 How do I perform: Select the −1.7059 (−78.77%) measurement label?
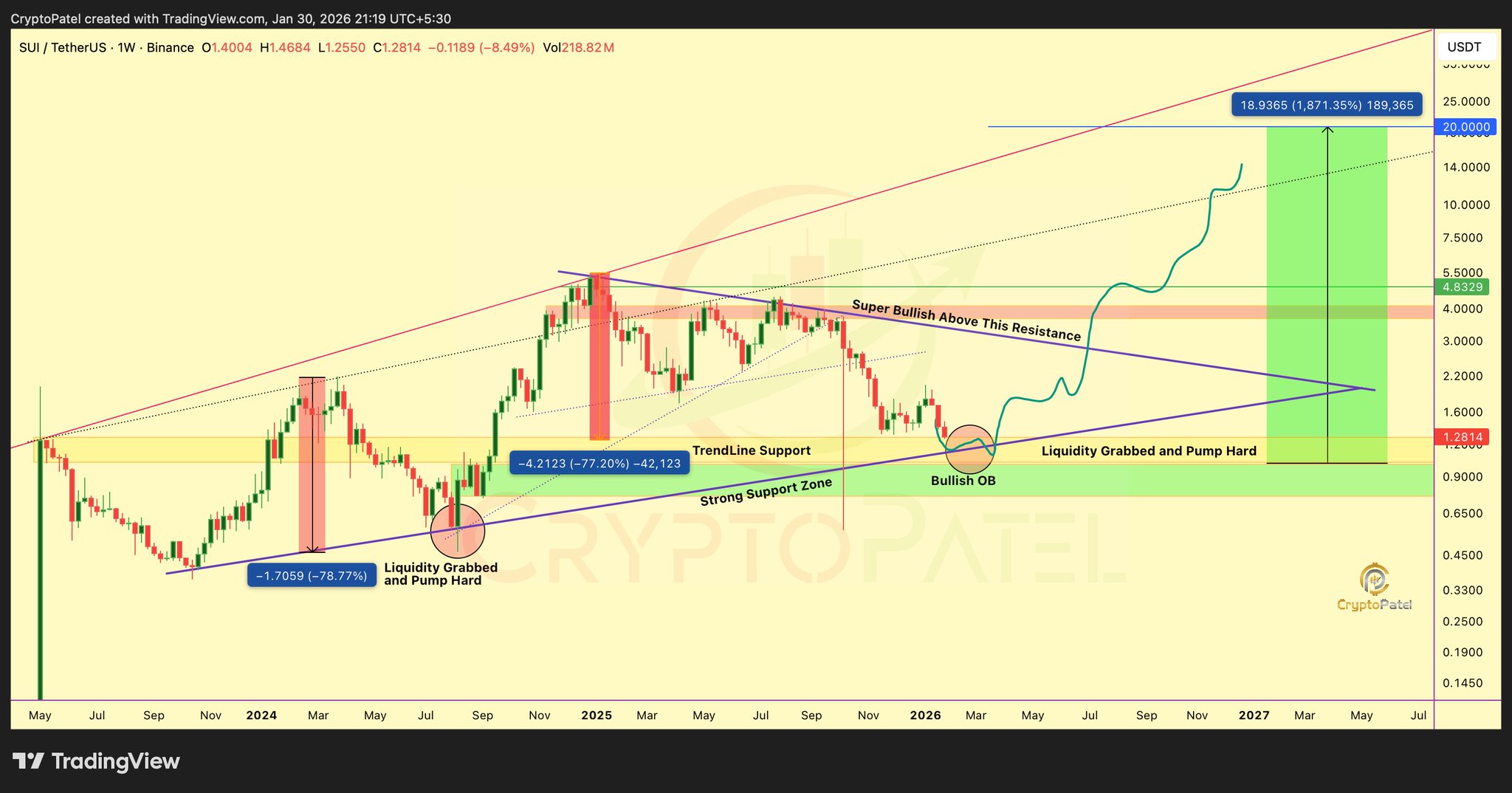click(x=312, y=575)
